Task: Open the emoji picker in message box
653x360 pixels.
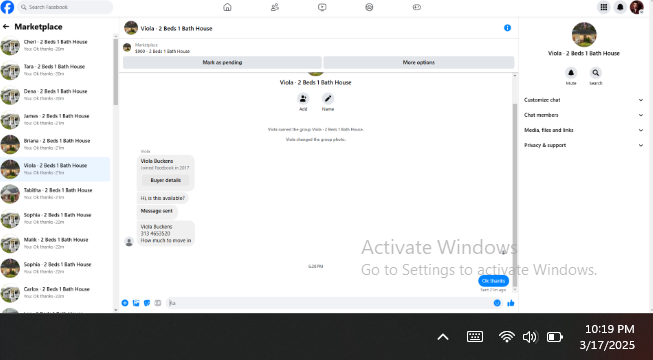Action: point(497,303)
